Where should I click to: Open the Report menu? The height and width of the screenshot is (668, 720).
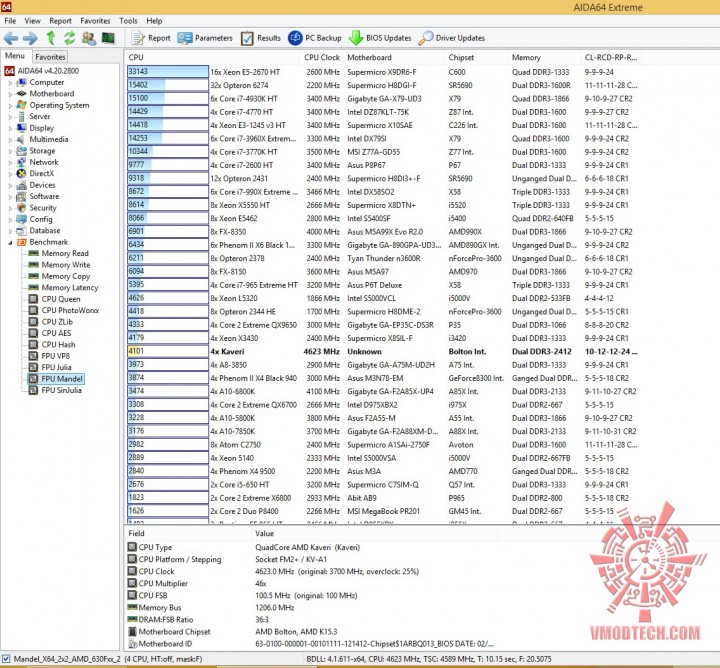pyautogui.click(x=60, y=21)
